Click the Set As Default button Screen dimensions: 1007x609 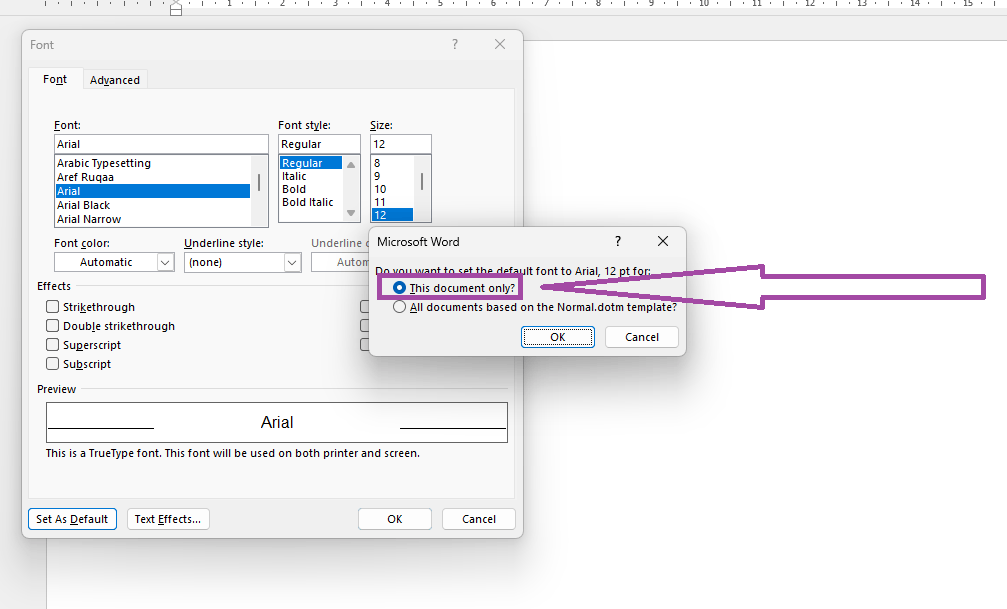[71, 519]
